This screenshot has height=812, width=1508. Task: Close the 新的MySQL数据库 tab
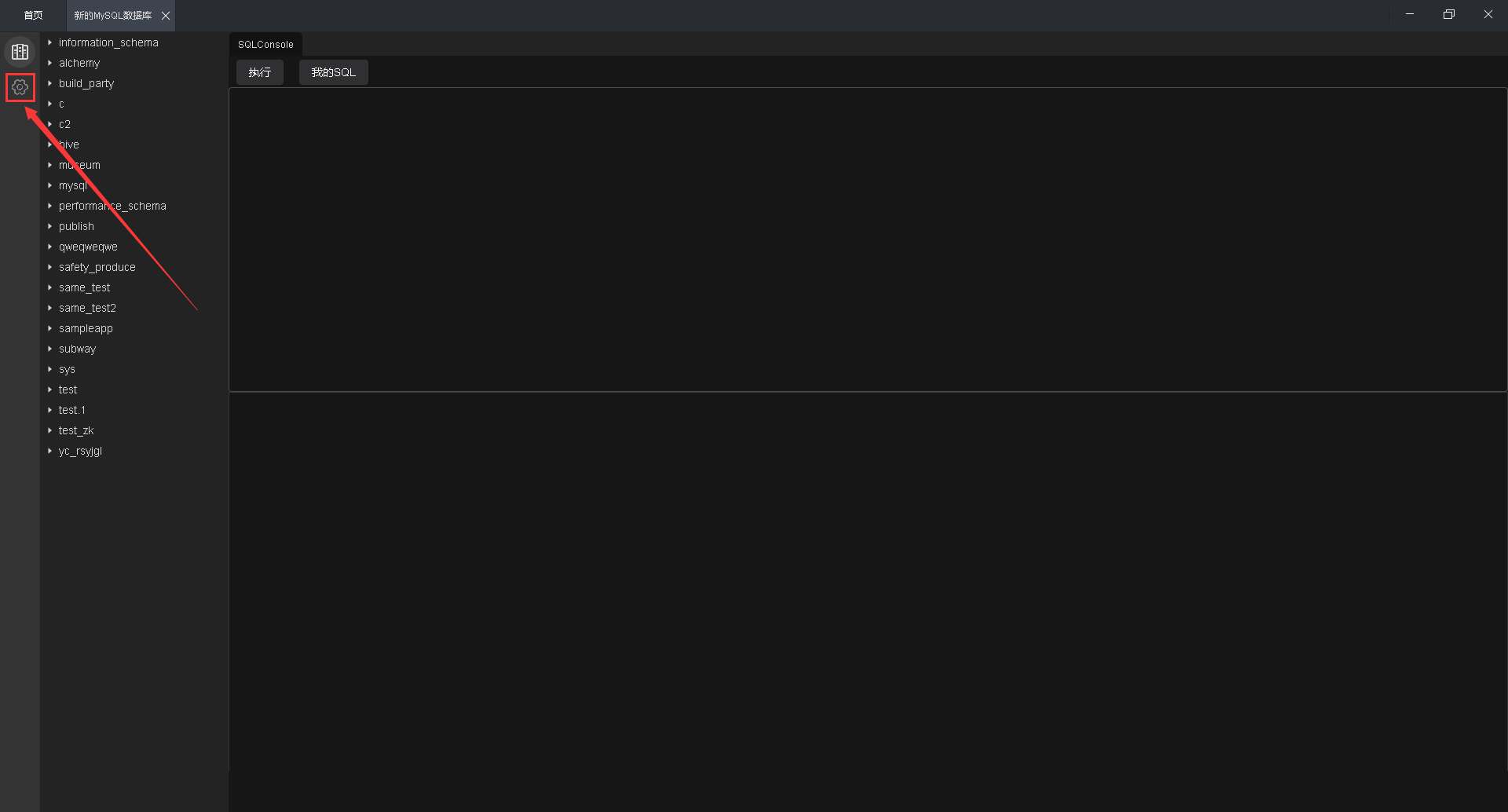(166, 16)
